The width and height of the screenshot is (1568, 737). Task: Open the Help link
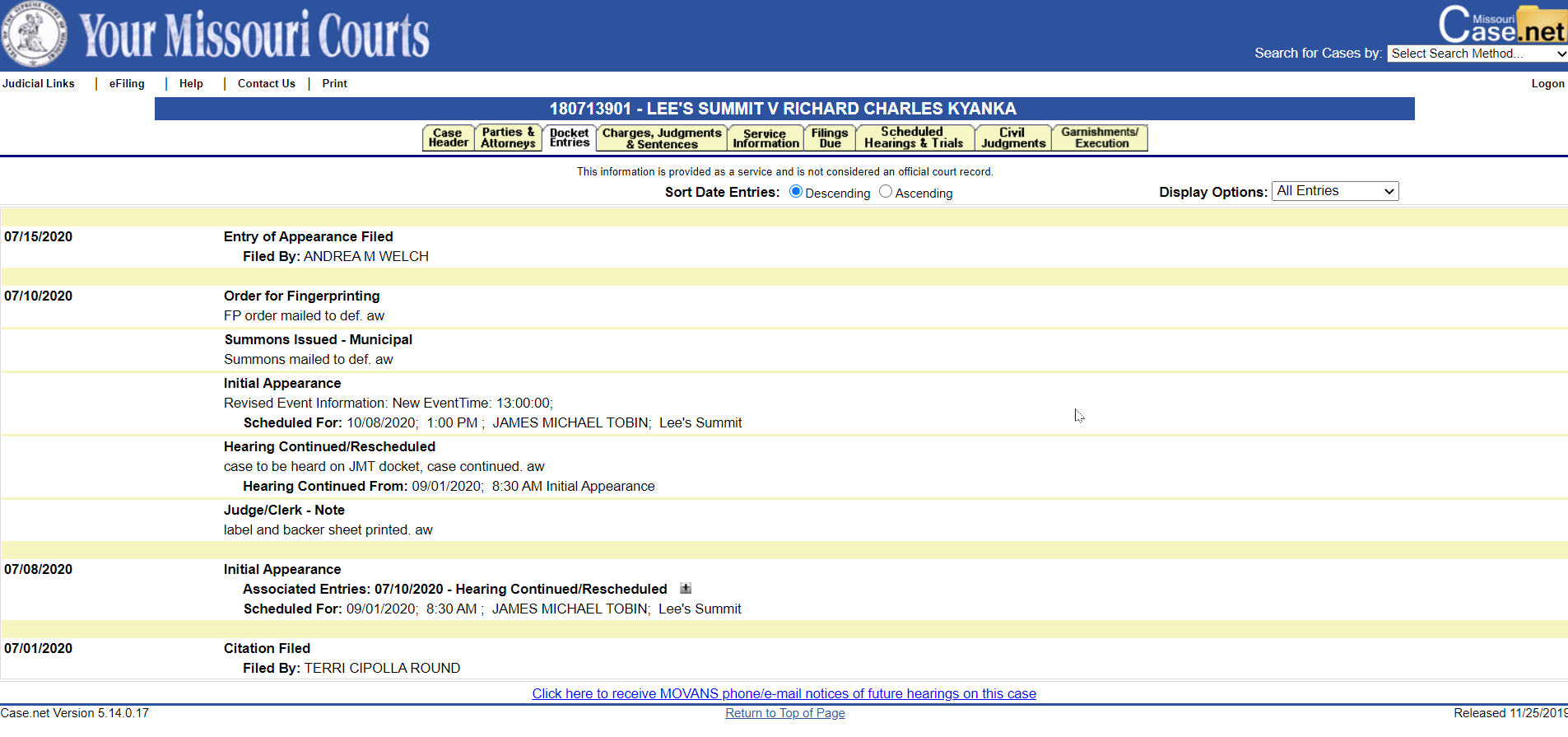coord(191,83)
